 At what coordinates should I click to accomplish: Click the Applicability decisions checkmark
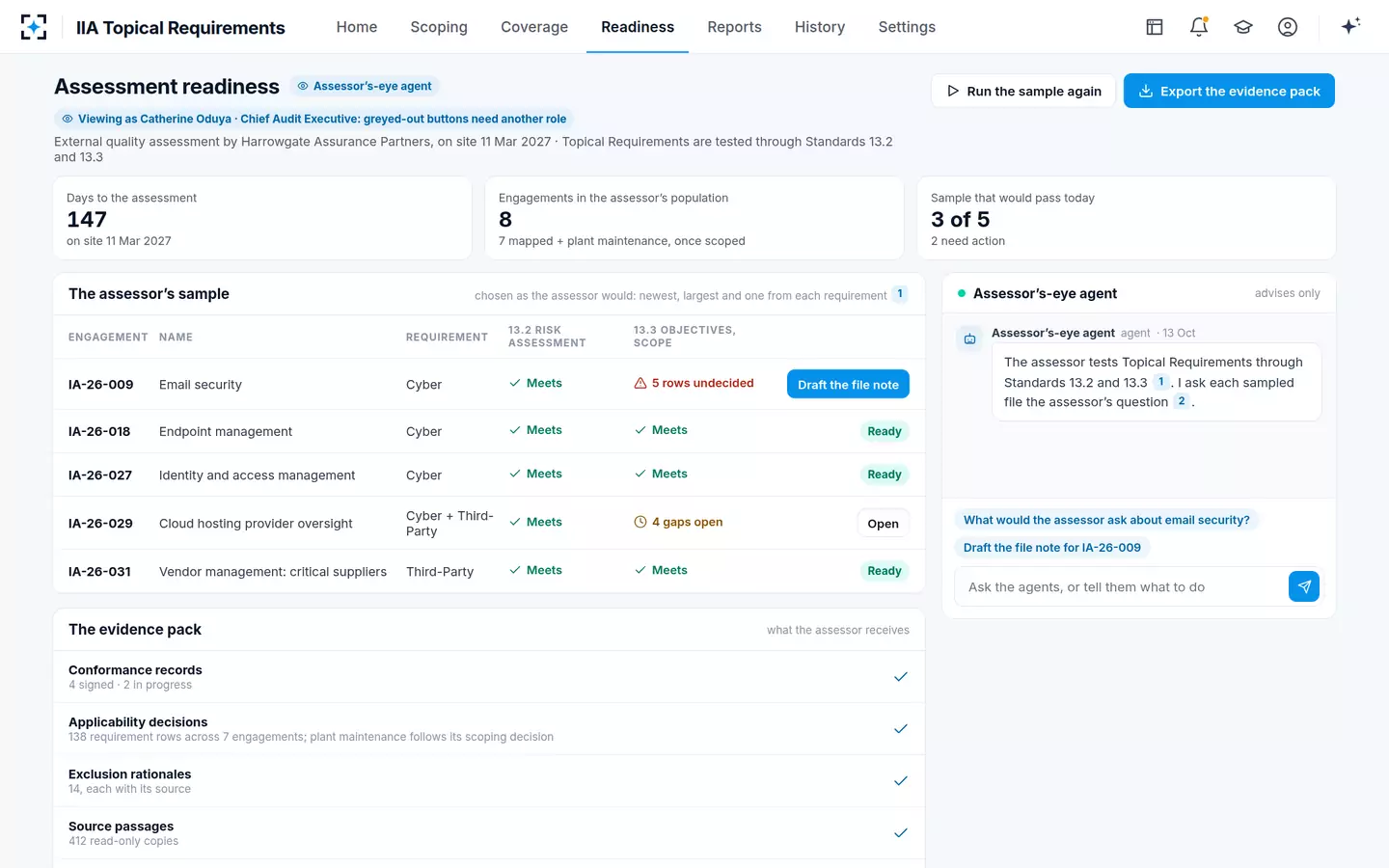(x=901, y=729)
